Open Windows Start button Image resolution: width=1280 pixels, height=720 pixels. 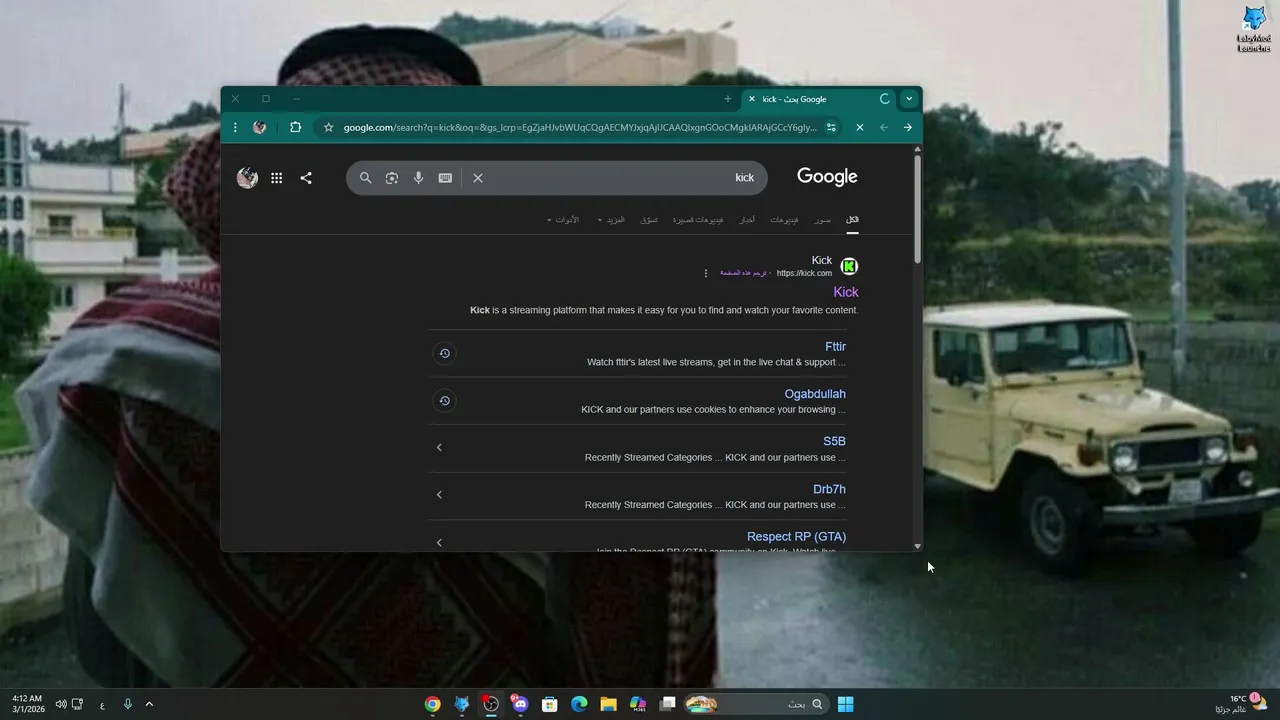click(845, 704)
